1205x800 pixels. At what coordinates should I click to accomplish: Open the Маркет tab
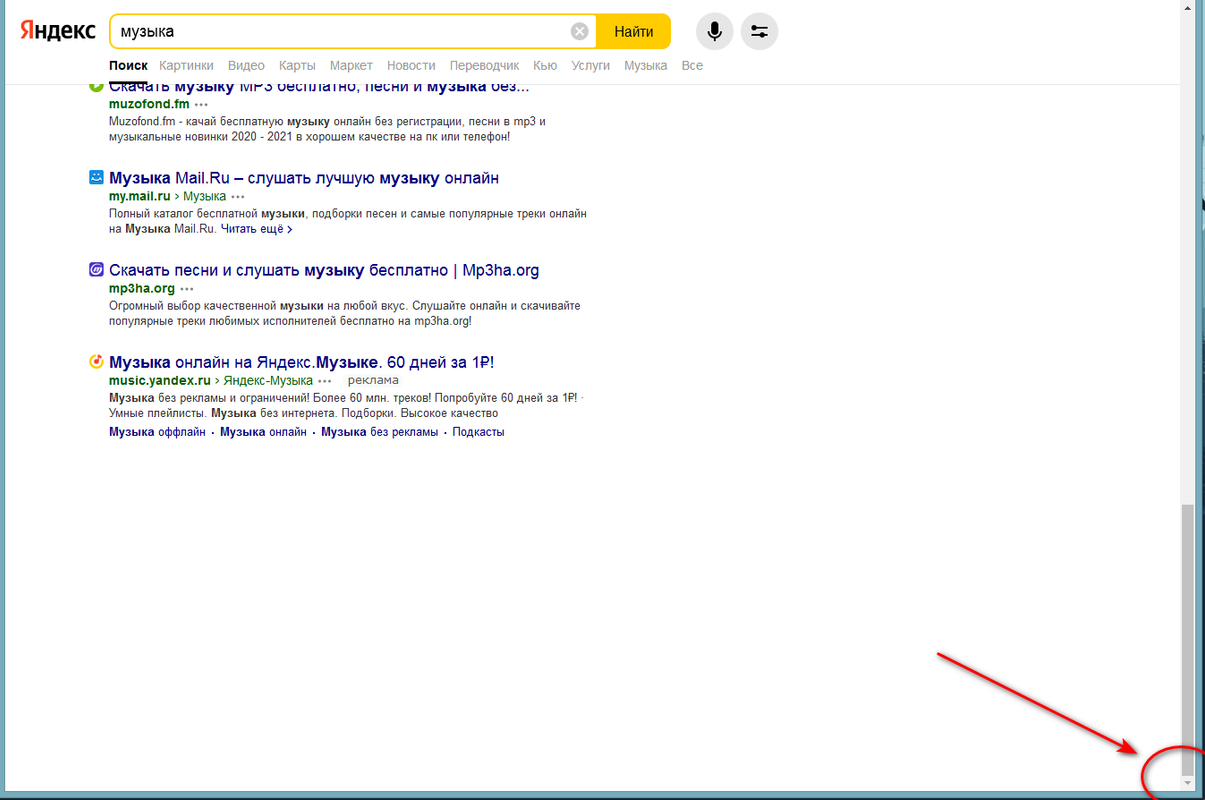[351, 66]
